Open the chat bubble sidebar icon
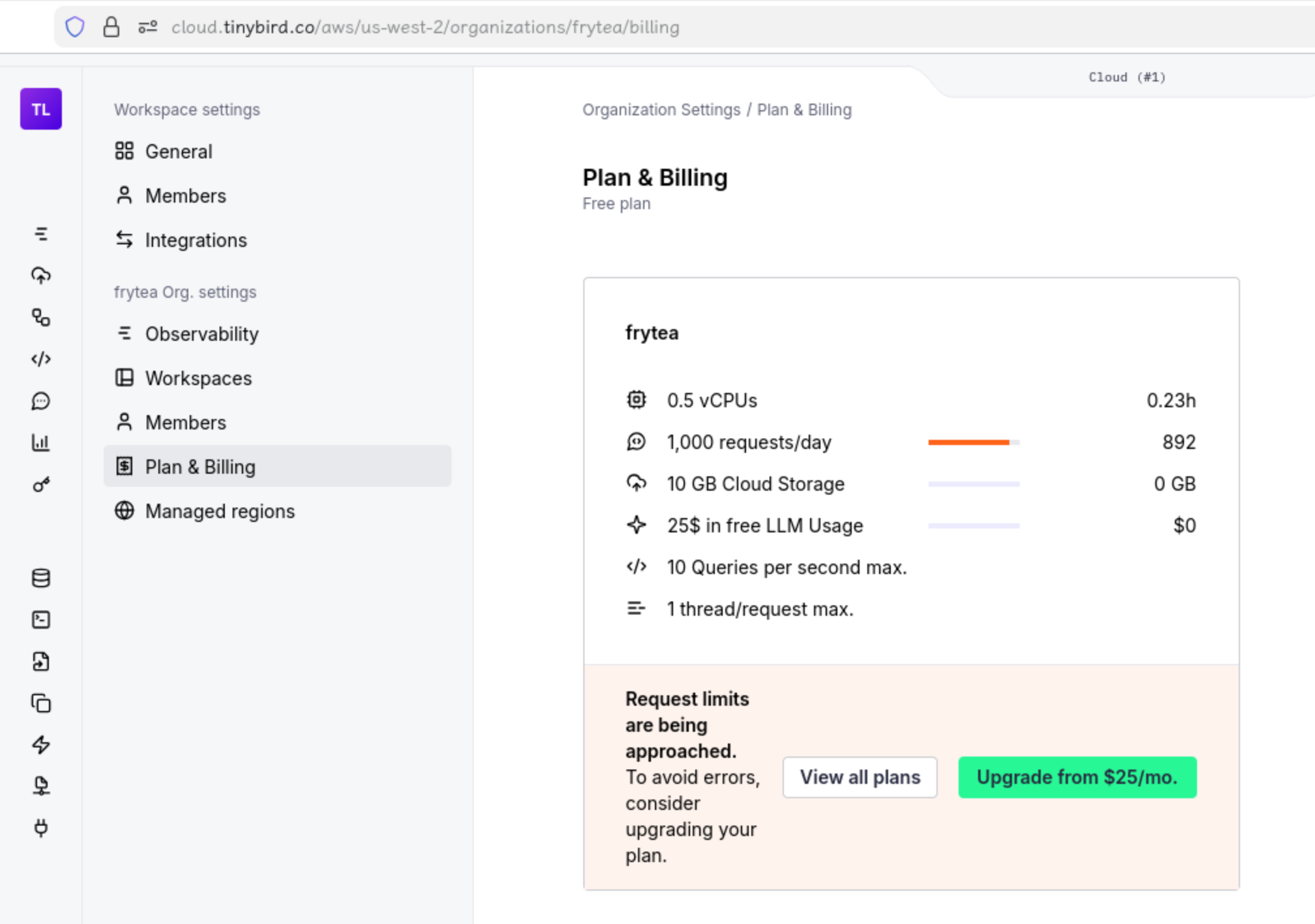 [40, 401]
